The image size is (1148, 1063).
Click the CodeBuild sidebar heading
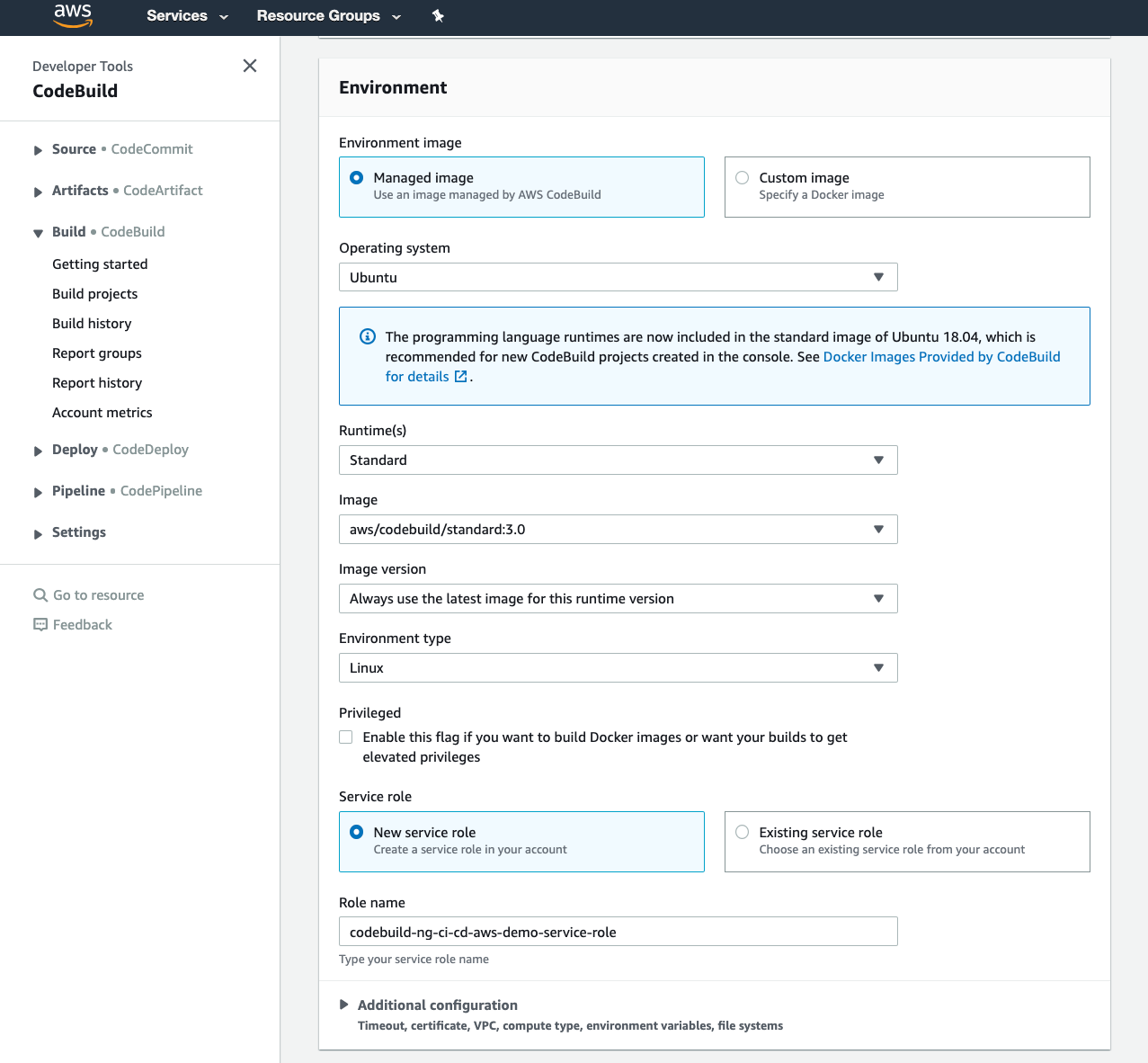[x=76, y=91]
